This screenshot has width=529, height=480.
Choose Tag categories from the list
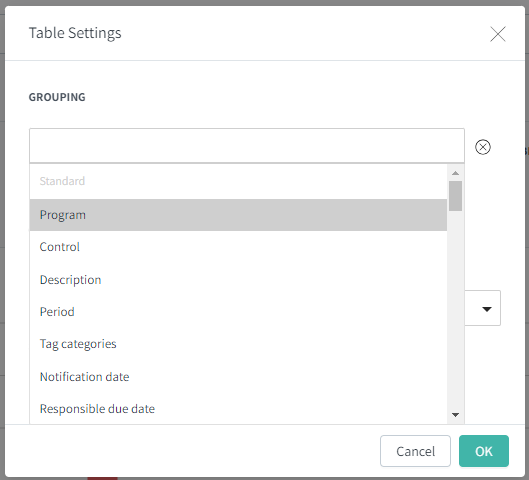point(238,344)
